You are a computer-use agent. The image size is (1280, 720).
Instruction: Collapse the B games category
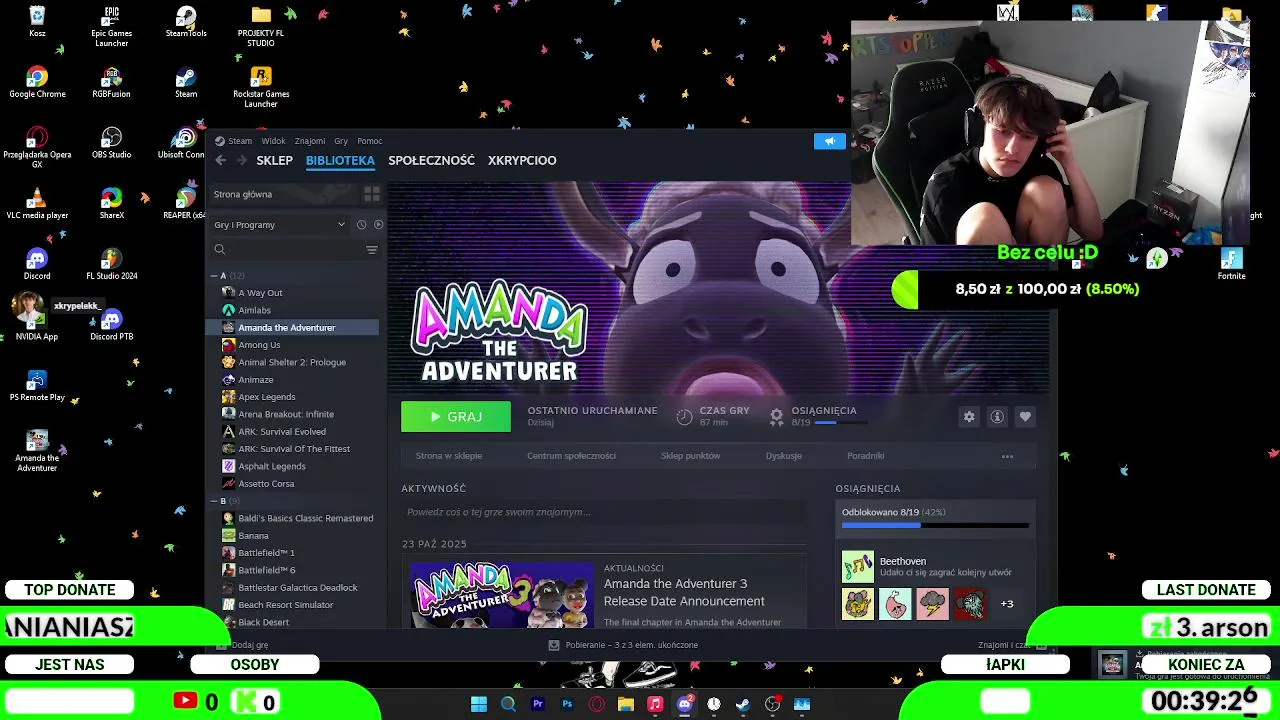pyautogui.click(x=214, y=501)
